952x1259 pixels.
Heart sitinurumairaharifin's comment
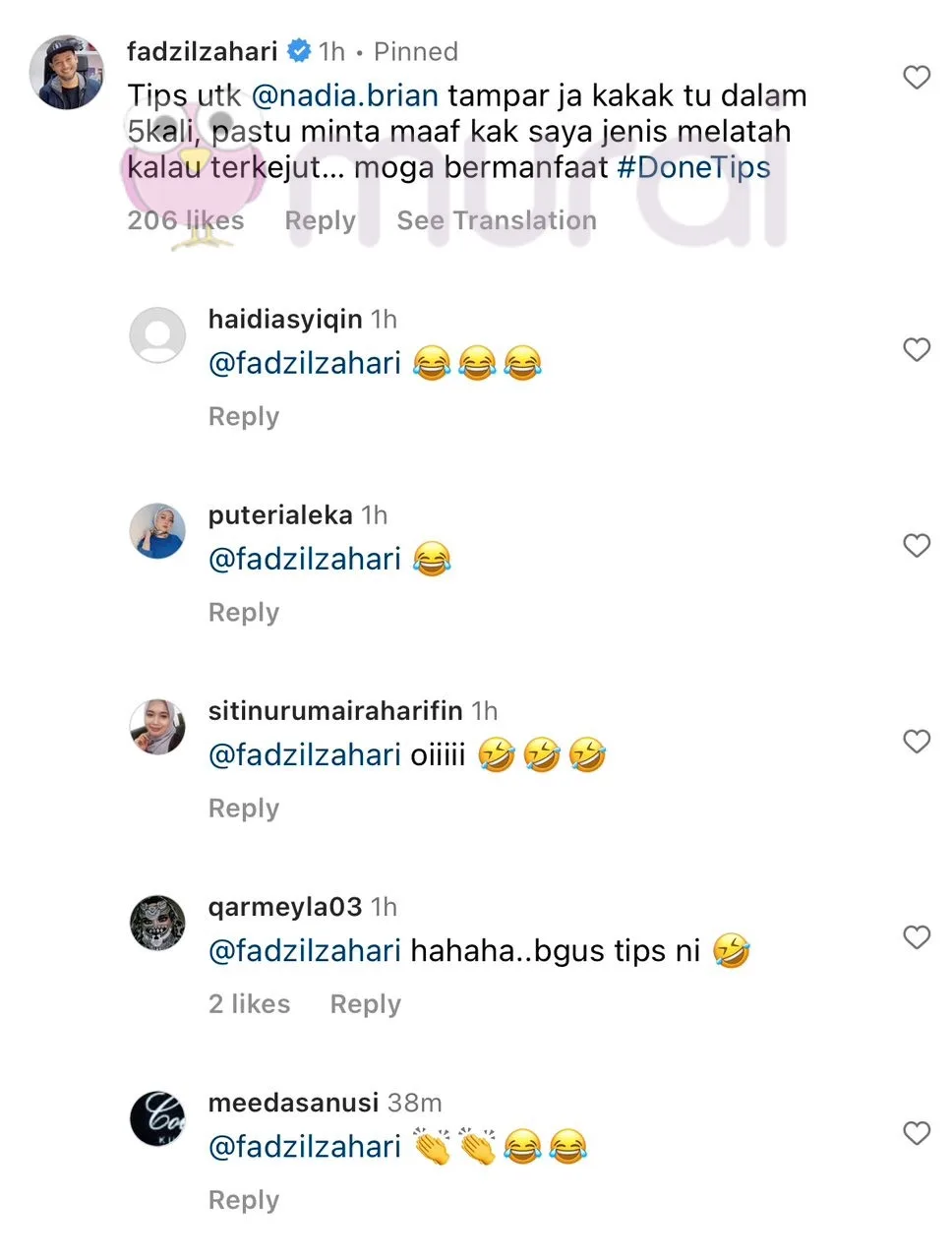tap(916, 742)
